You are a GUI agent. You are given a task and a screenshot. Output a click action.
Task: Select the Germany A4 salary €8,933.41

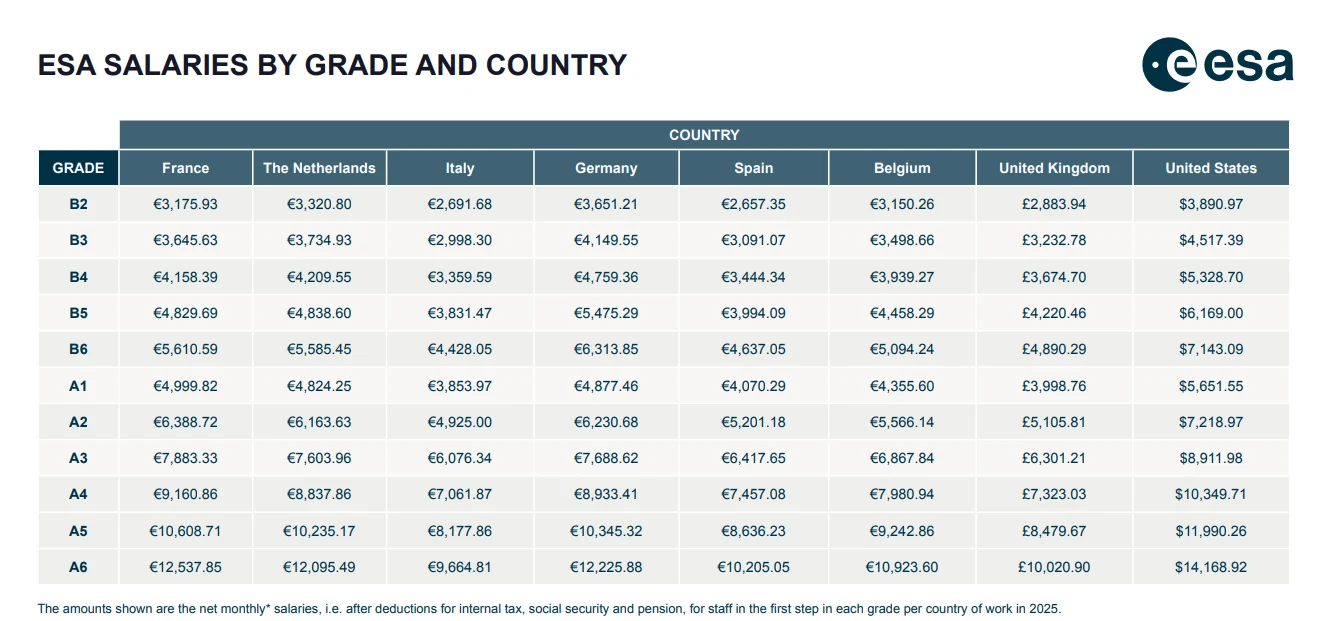click(606, 494)
